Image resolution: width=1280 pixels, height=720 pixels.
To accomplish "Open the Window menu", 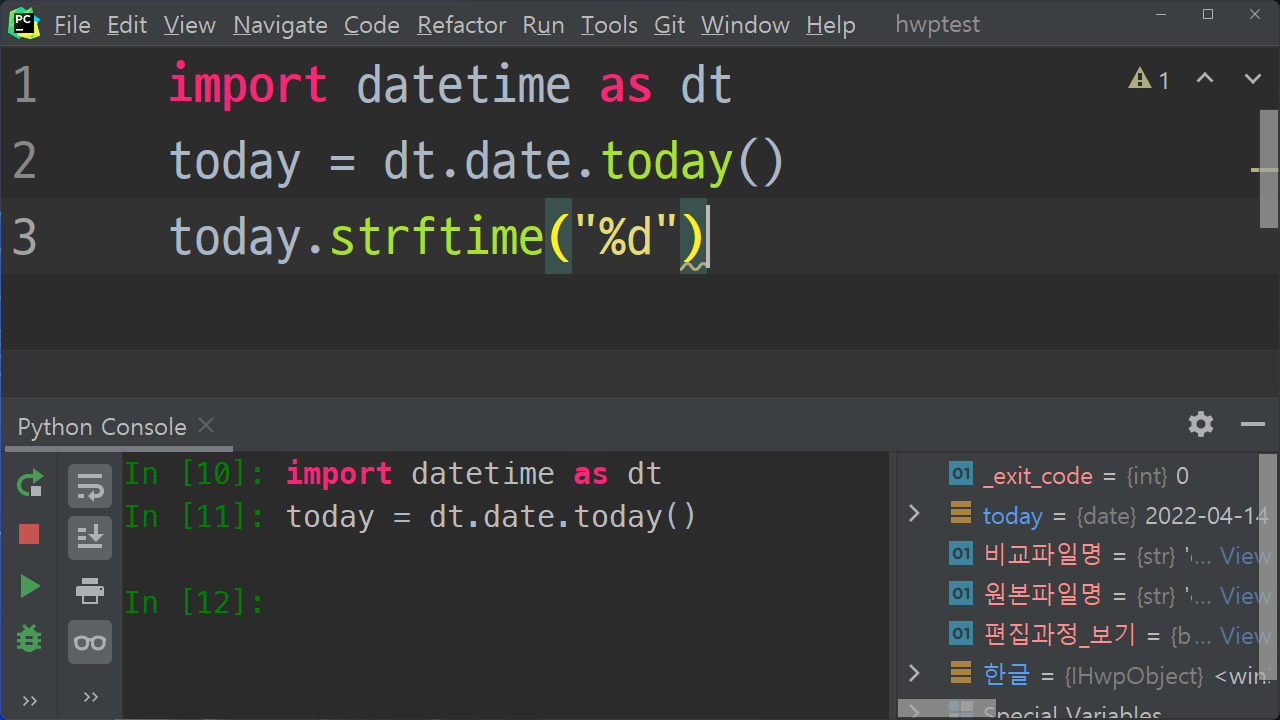I will (x=745, y=25).
